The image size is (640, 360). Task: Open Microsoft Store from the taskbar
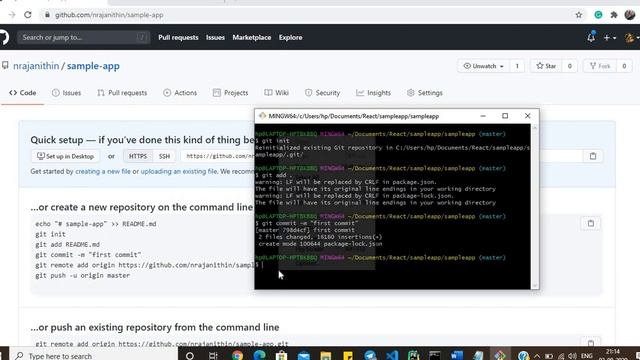pos(281,356)
